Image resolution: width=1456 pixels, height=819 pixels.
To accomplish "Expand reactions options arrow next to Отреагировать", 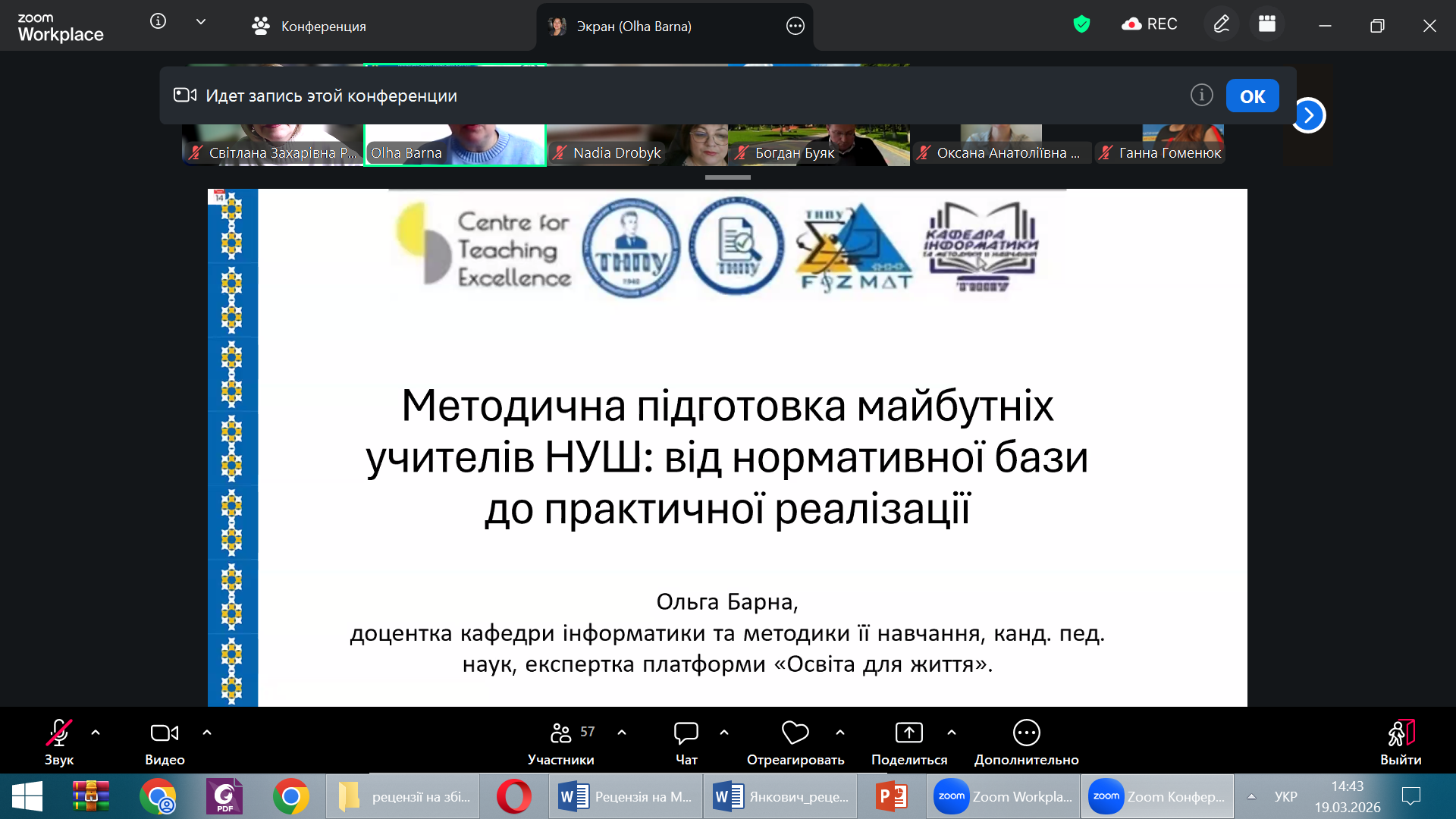I will tap(840, 733).
